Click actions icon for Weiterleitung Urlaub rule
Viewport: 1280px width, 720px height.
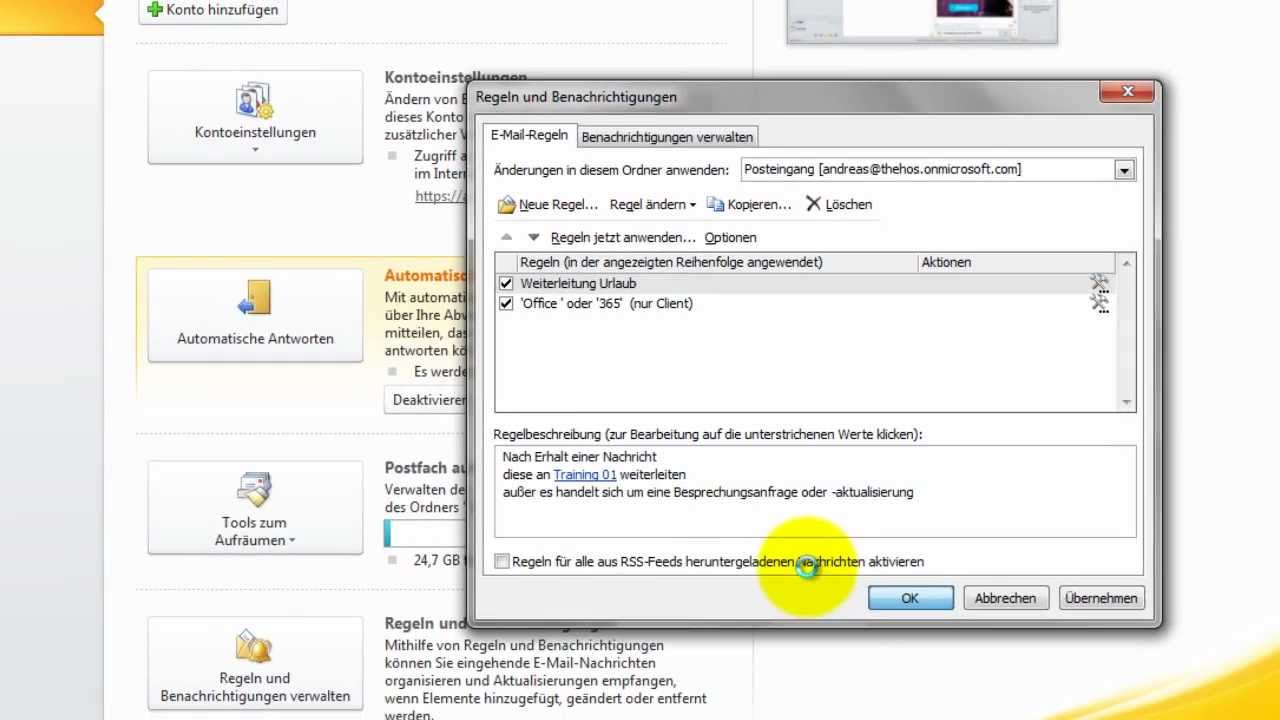(x=1100, y=284)
